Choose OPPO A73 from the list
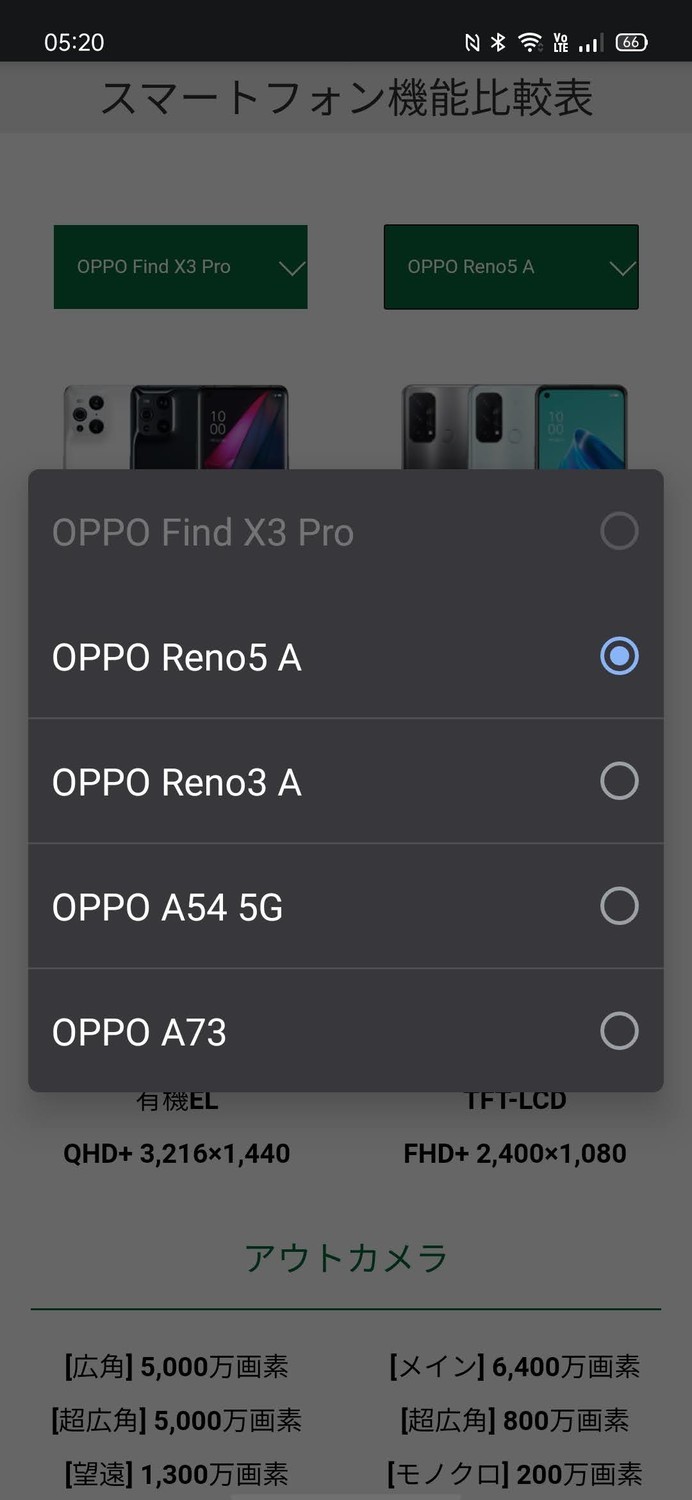 [x=346, y=1031]
